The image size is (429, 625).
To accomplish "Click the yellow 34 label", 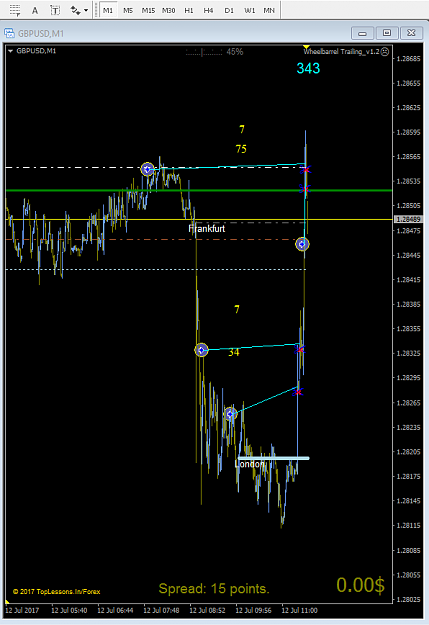I will click(x=234, y=352).
